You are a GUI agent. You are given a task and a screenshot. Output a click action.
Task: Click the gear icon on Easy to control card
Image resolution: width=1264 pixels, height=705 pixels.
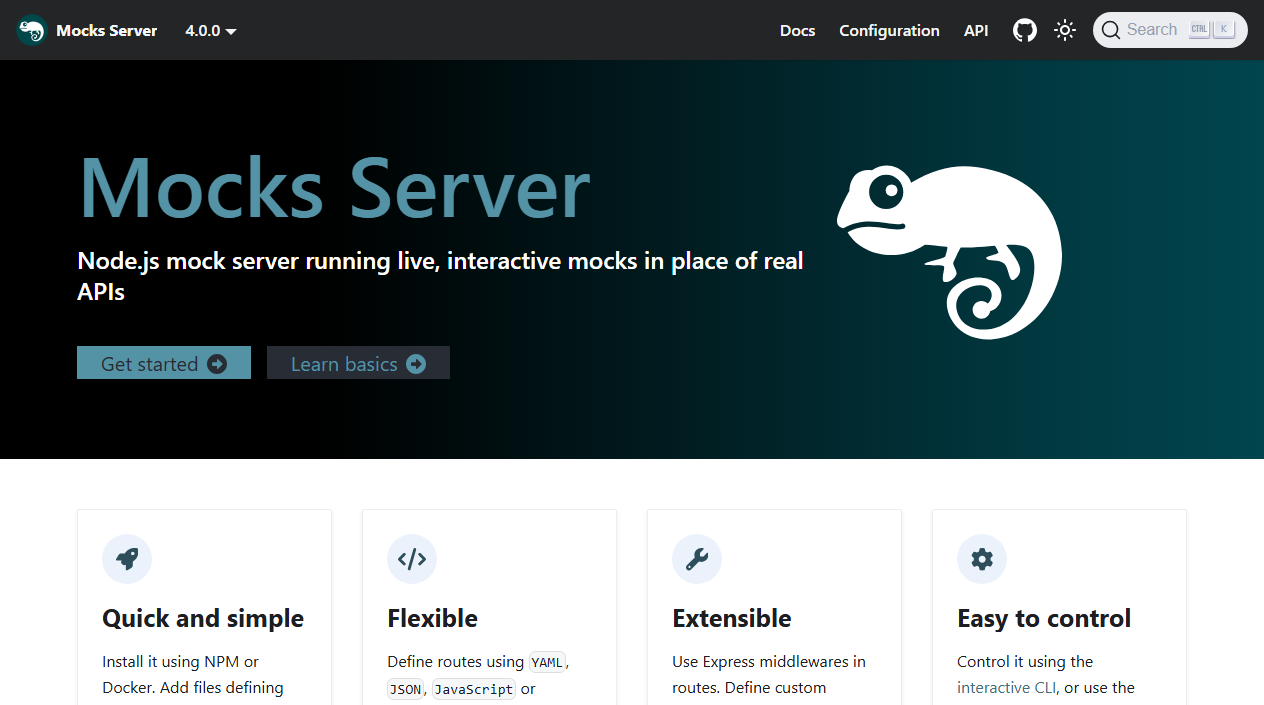pyautogui.click(x=981, y=559)
